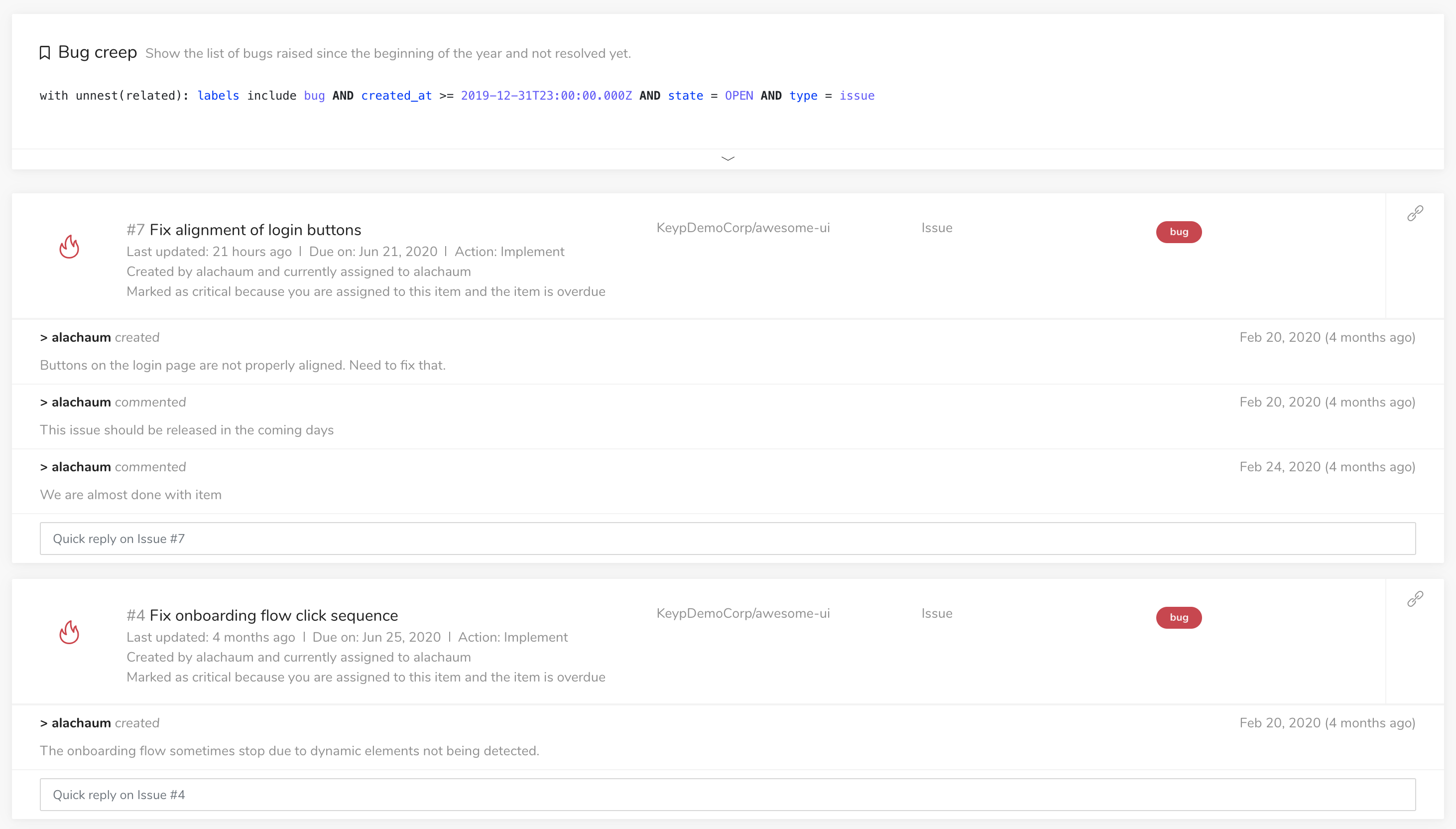This screenshot has width=1456, height=829.
Task: Expand the query panel with the chevron
Action: tap(728, 159)
